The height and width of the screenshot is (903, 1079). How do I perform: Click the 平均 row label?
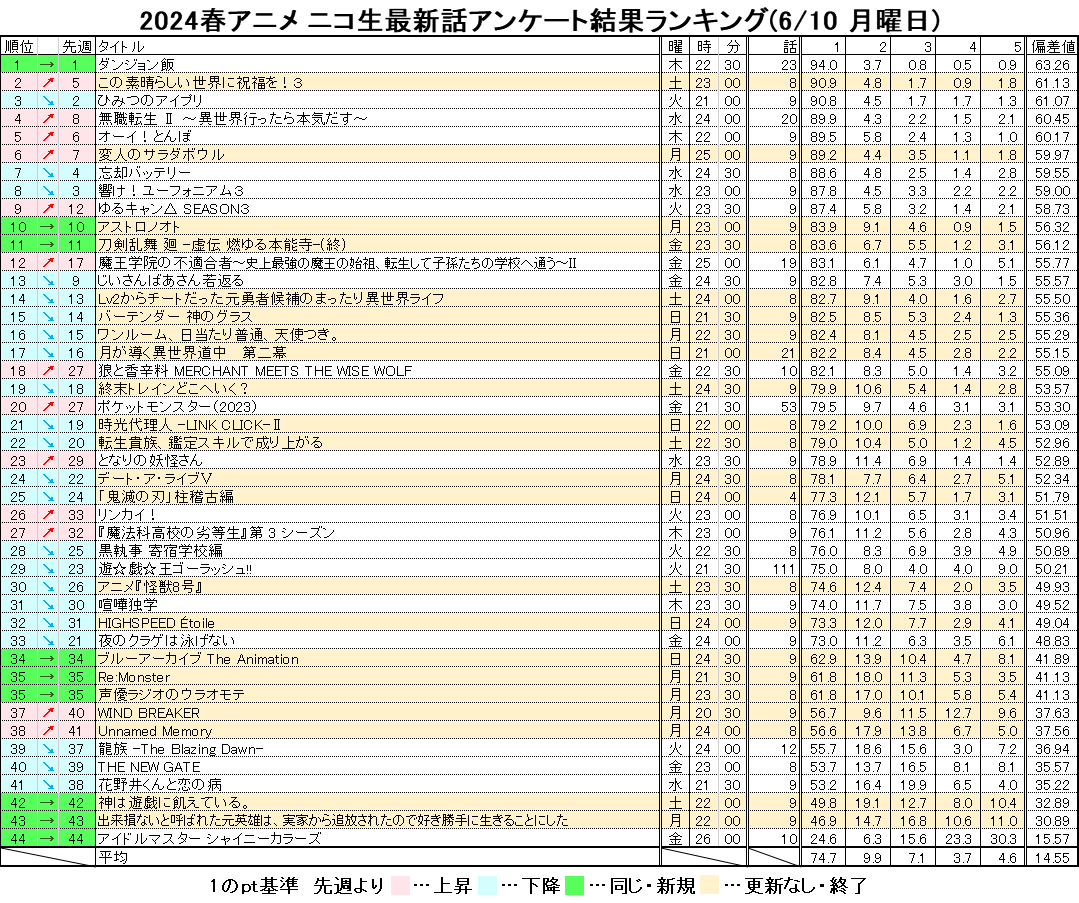(x=113, y=857)
